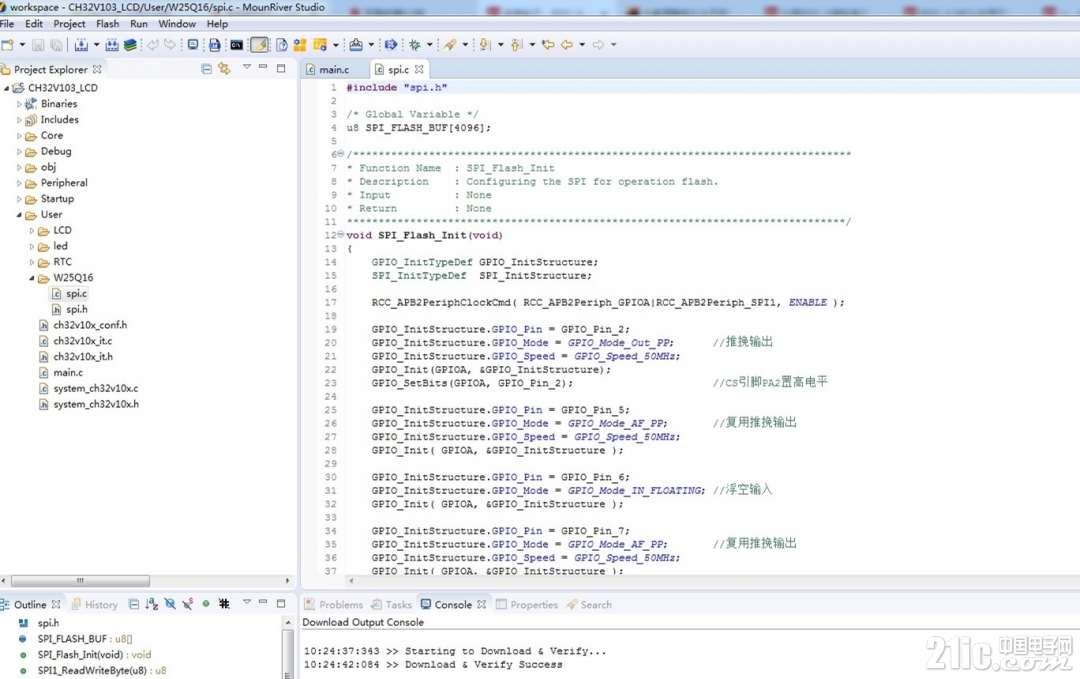The height and width of the screenshot is (679, 1080).
Task: Open the File menu
Action: pyautogui.click(x=7, y=24)
